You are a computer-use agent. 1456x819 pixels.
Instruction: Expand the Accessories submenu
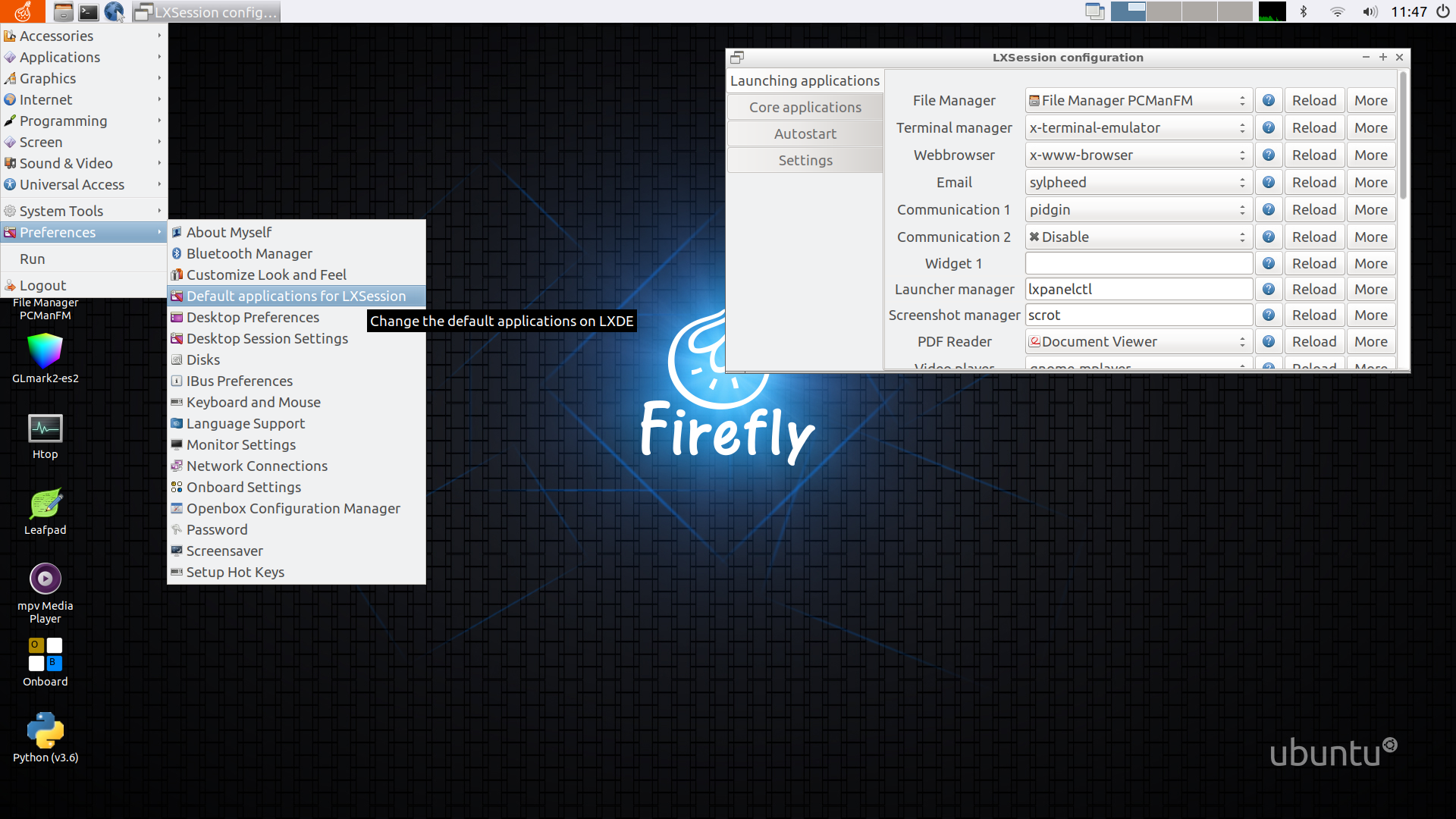tap(83, 36)
